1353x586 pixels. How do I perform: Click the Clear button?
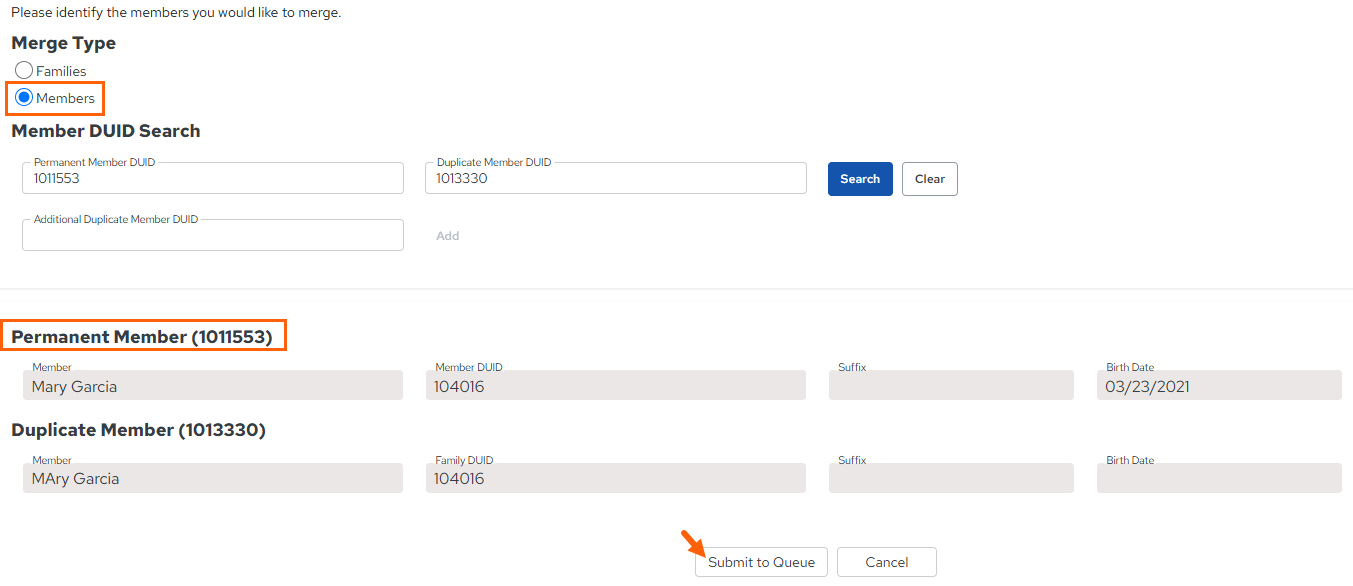pos(930,179)
